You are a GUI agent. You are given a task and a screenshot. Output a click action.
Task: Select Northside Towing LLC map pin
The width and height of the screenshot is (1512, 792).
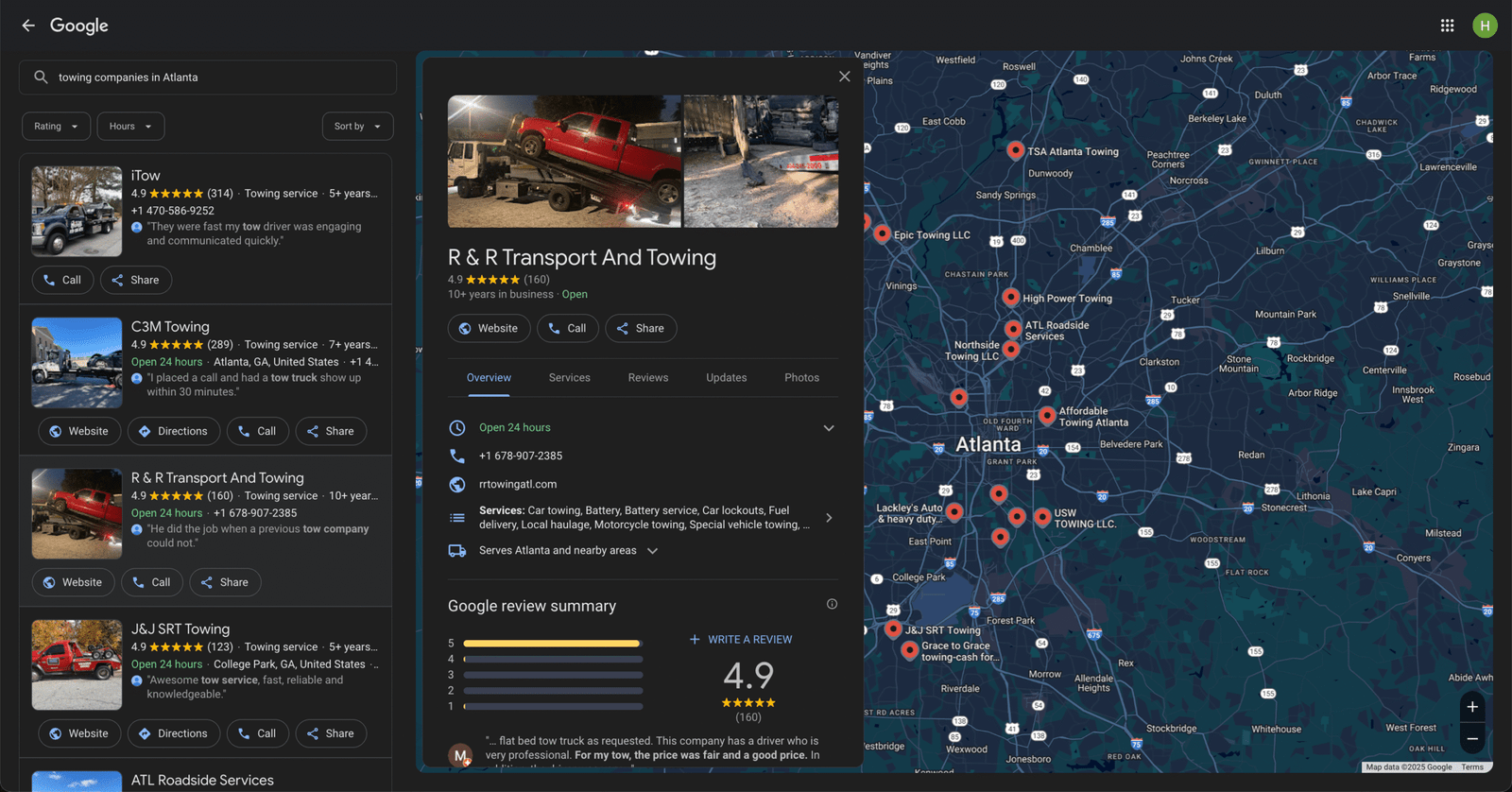coord(1010,350)
